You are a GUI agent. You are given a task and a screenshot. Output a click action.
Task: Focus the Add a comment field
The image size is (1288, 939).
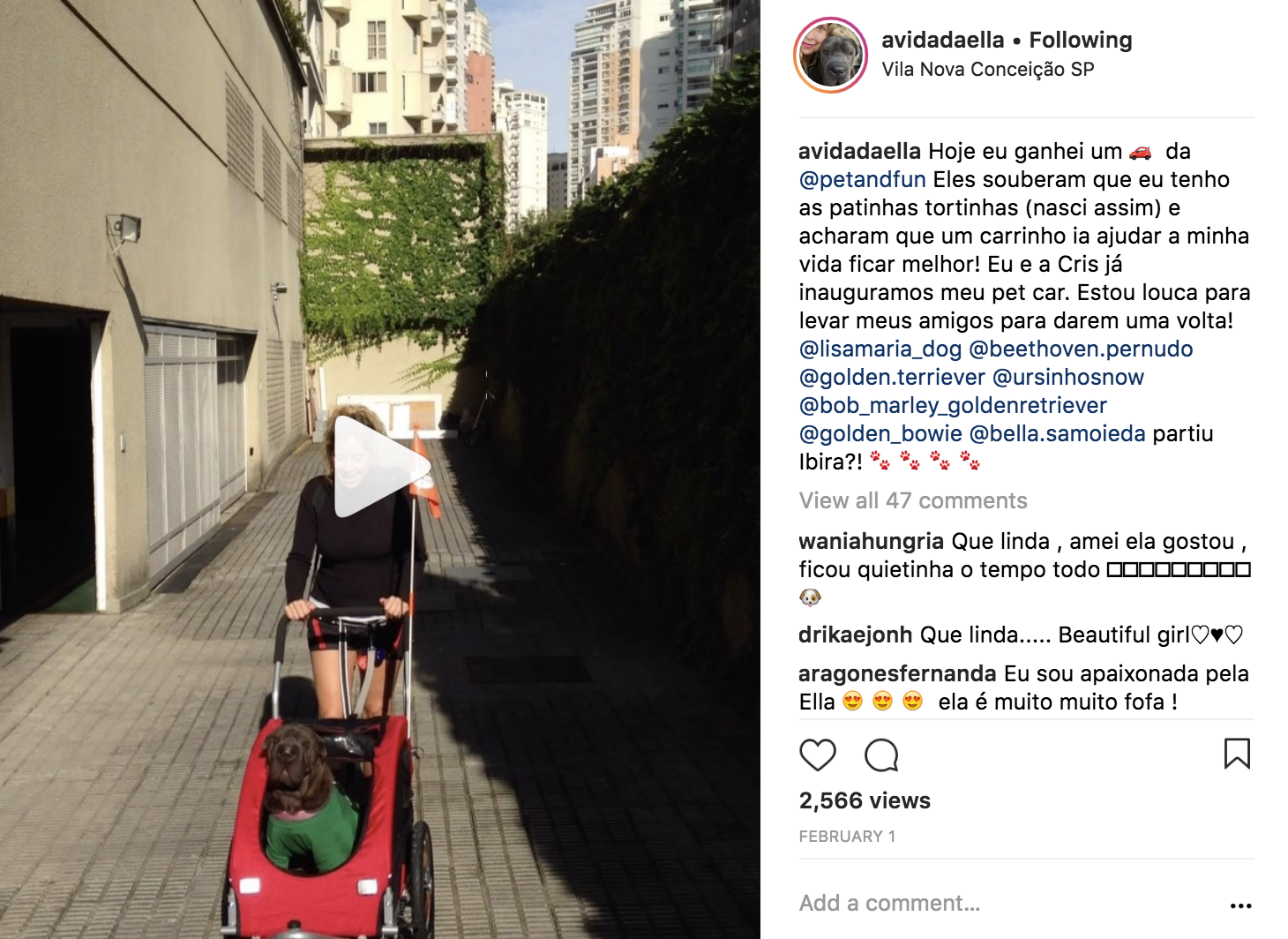click(1006, 903)
